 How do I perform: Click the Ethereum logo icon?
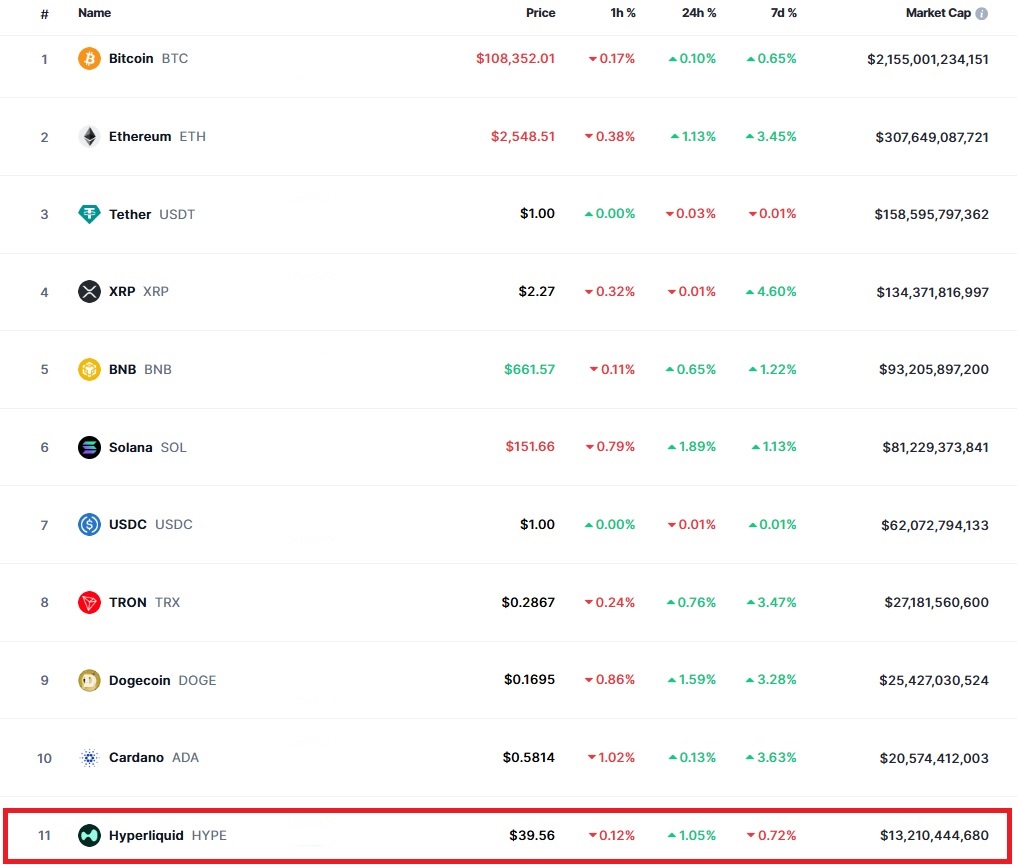click(x=90, y=136)
